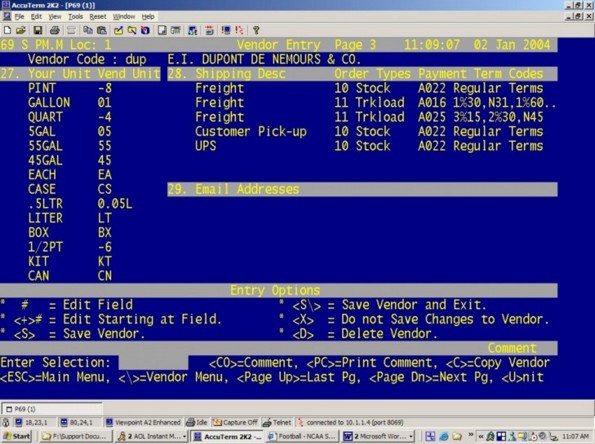Image resolution: width=595 pixels, height=444 pixels.
Task: Click the Capture Off status indicator
Action: 235,422
